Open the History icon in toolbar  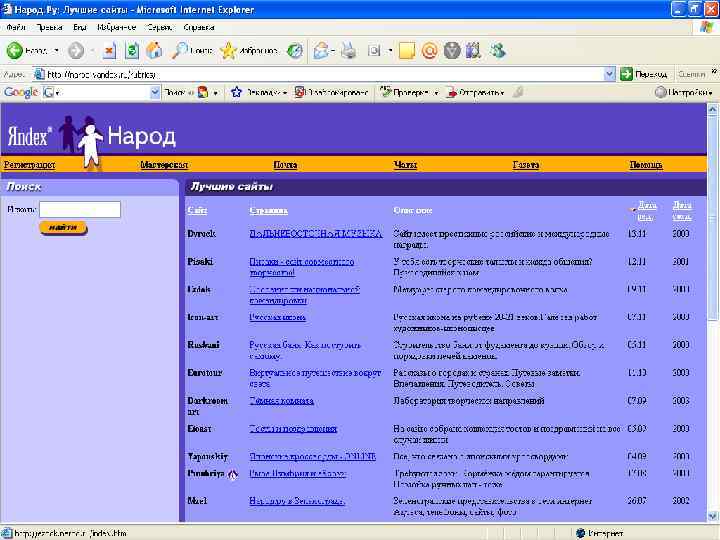[x=295, y=51]
